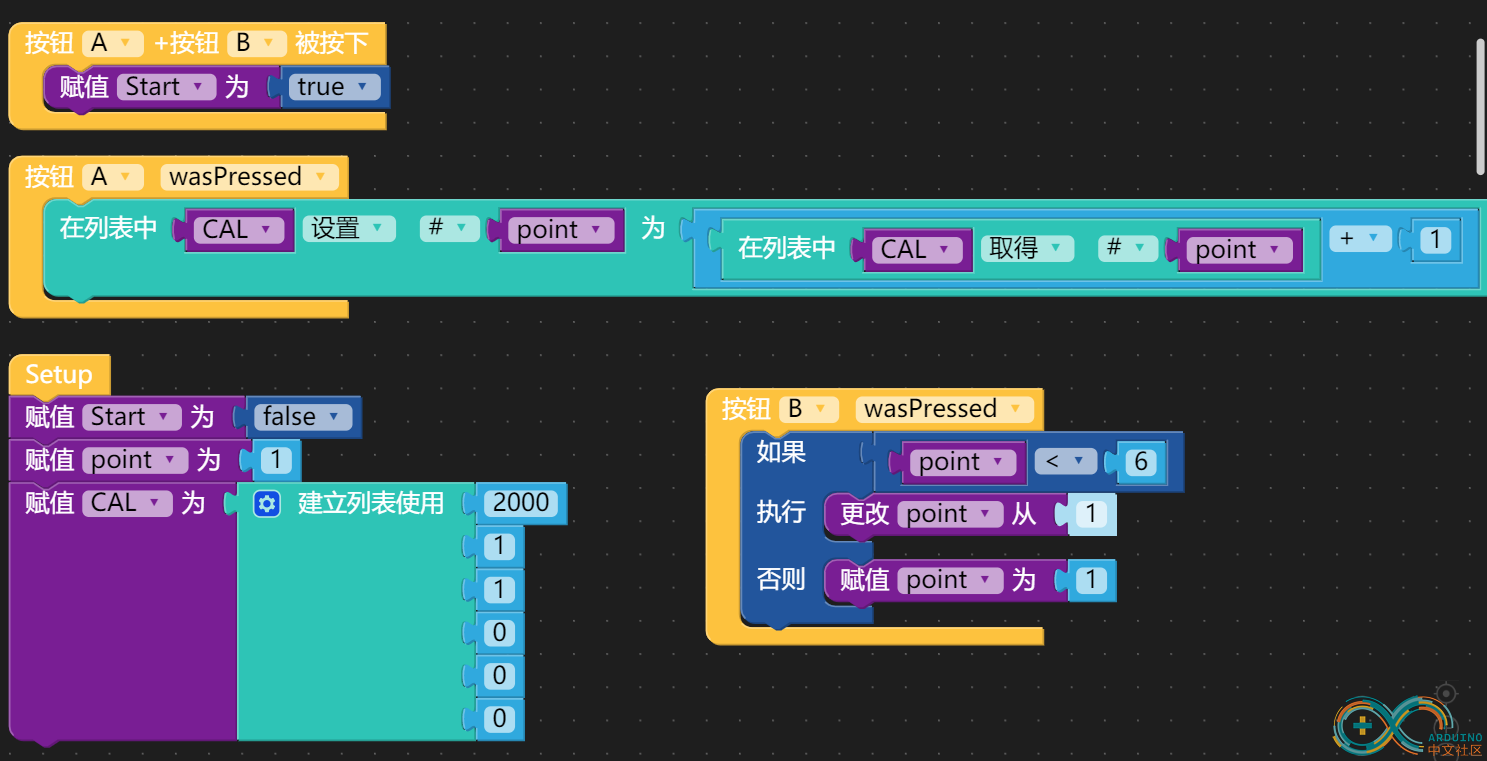Open point dropdown in 否则 assignment block
Image resolution: width=1487 pixels, height=761 pixels.
point(950,580)
